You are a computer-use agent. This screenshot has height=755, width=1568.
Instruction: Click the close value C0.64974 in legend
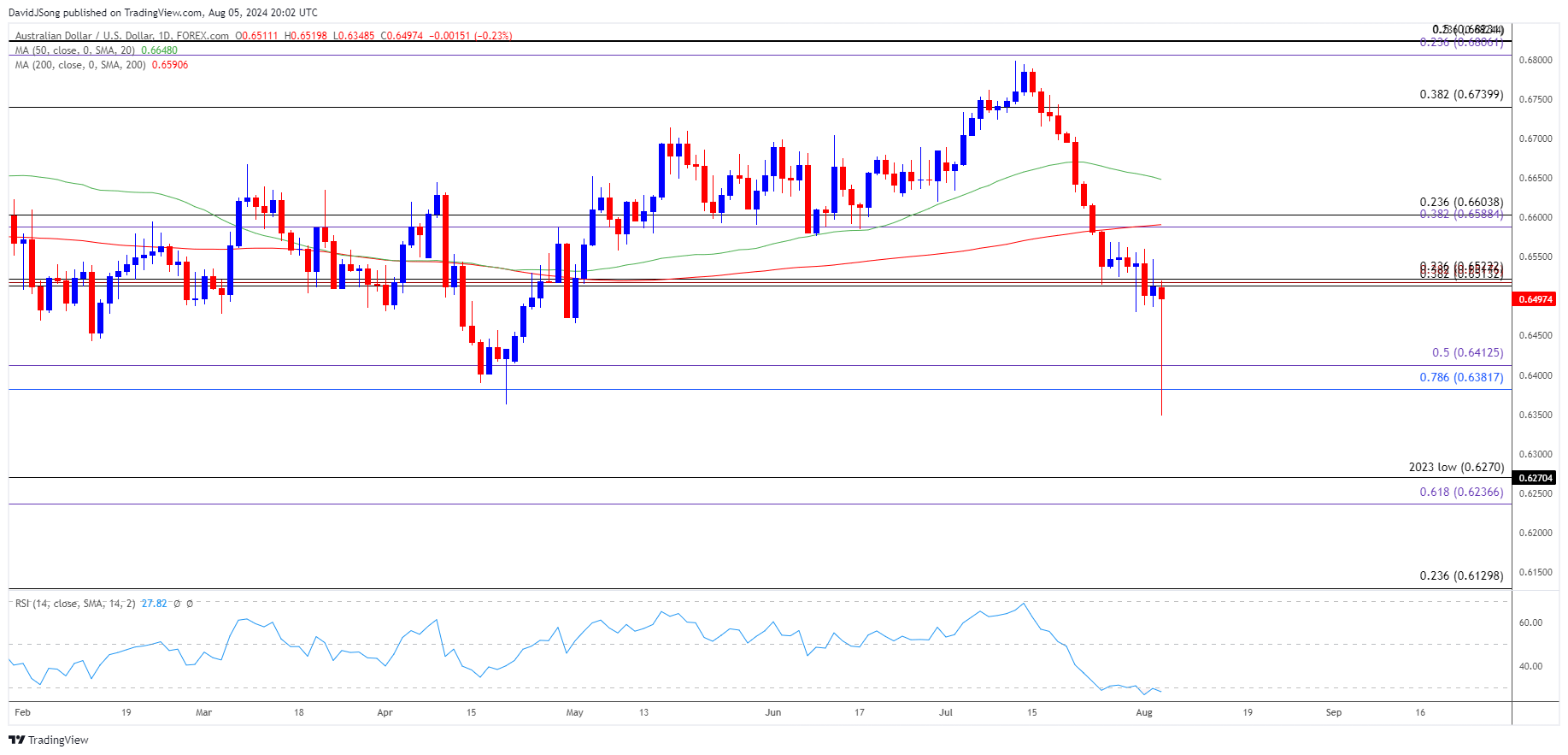pos(402,36)
